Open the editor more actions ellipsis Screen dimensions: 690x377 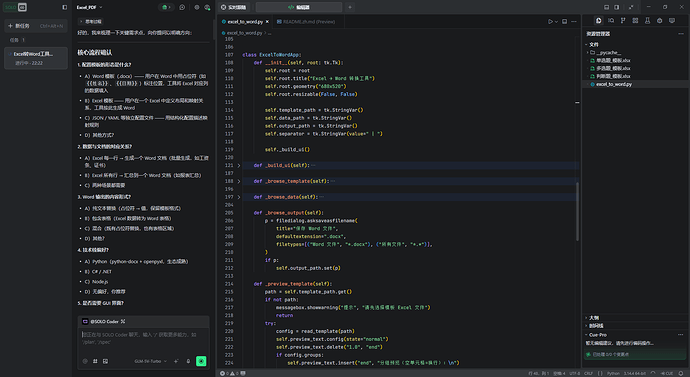click(x=574, y=22)
